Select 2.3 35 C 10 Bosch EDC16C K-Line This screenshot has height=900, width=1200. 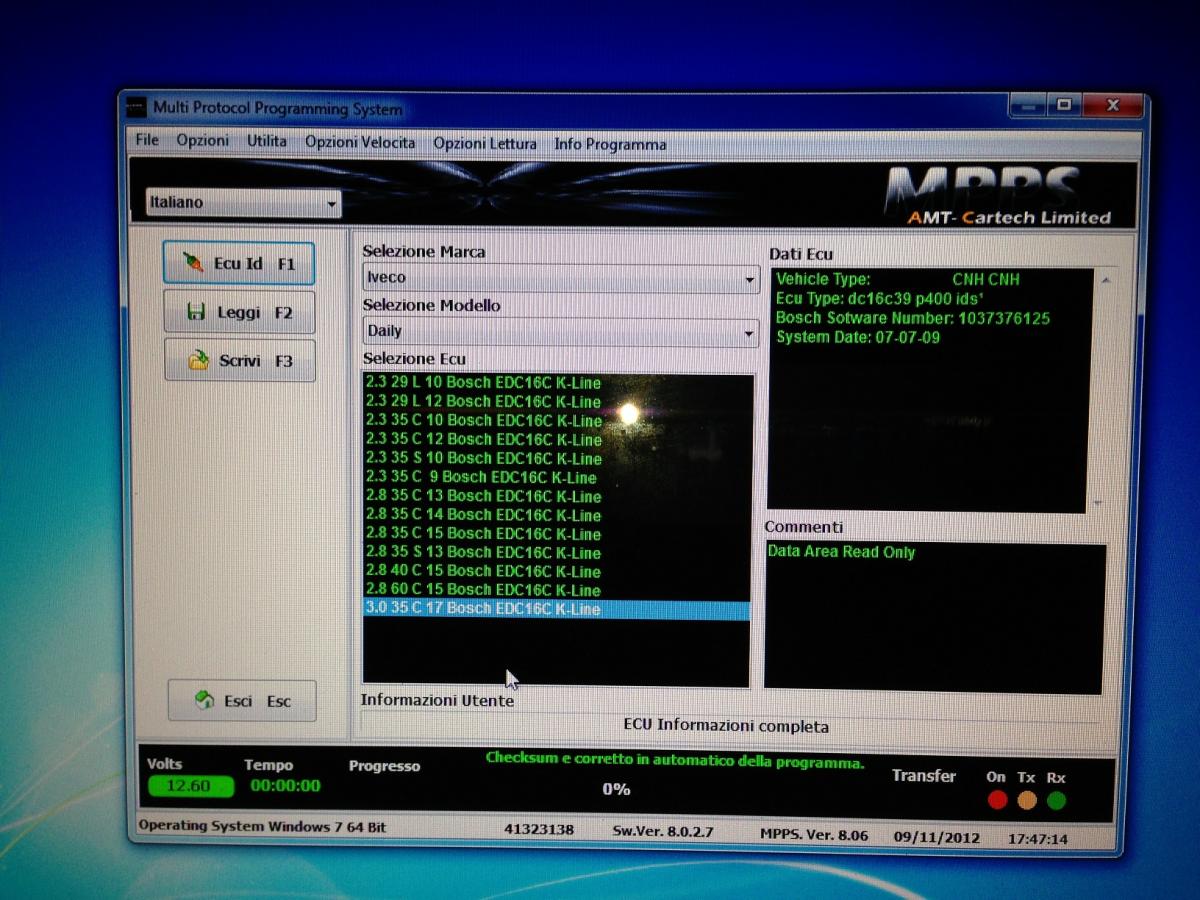pos(556,421)
